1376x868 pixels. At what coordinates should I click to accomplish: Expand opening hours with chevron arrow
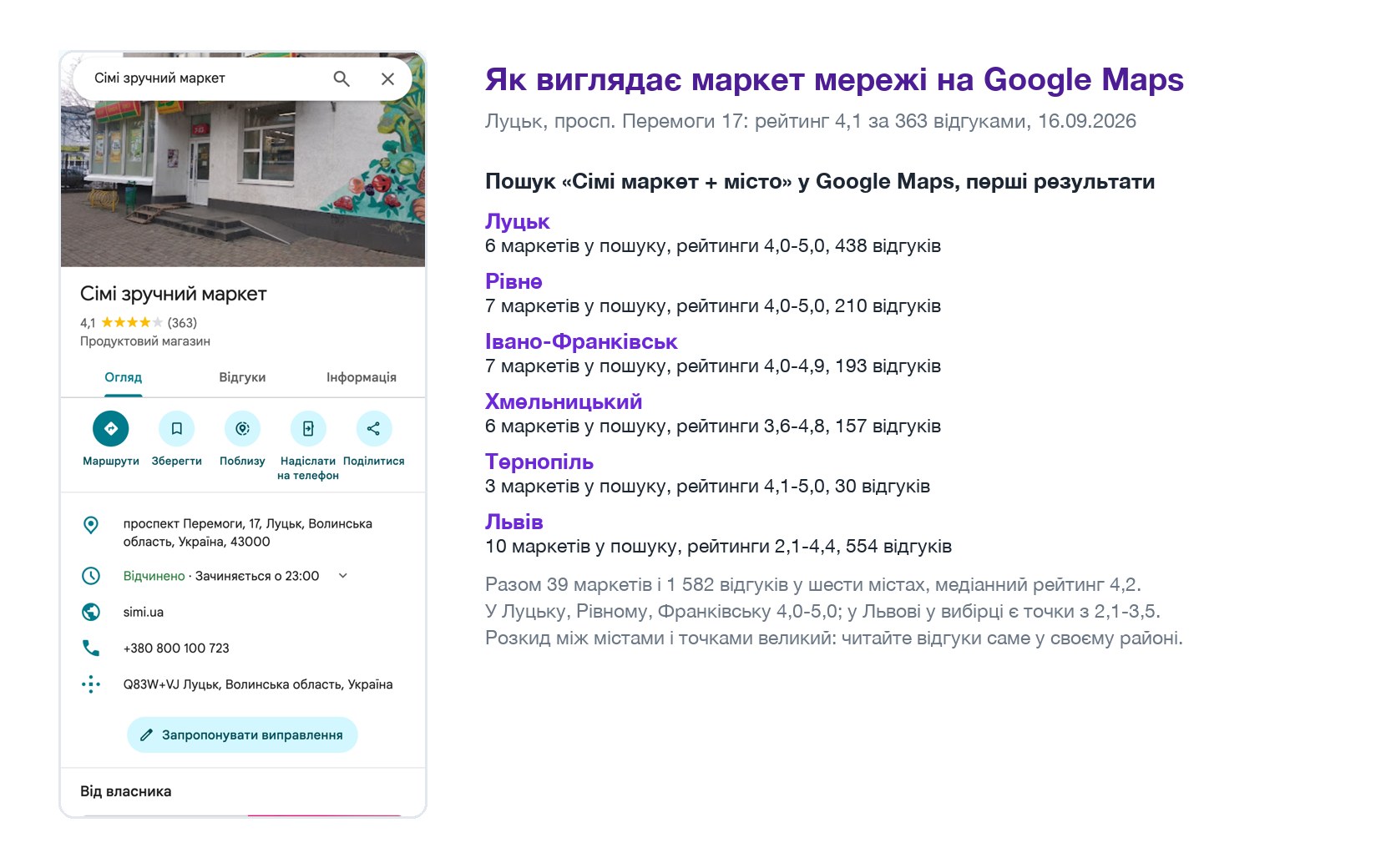(x=342, y=576)
